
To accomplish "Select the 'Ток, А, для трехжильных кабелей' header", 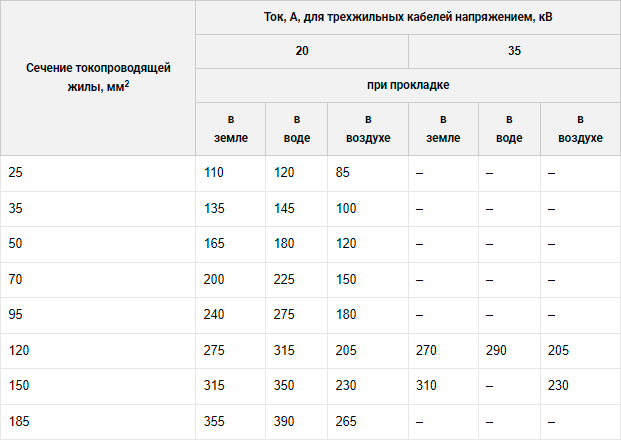I will click(408, 17).
